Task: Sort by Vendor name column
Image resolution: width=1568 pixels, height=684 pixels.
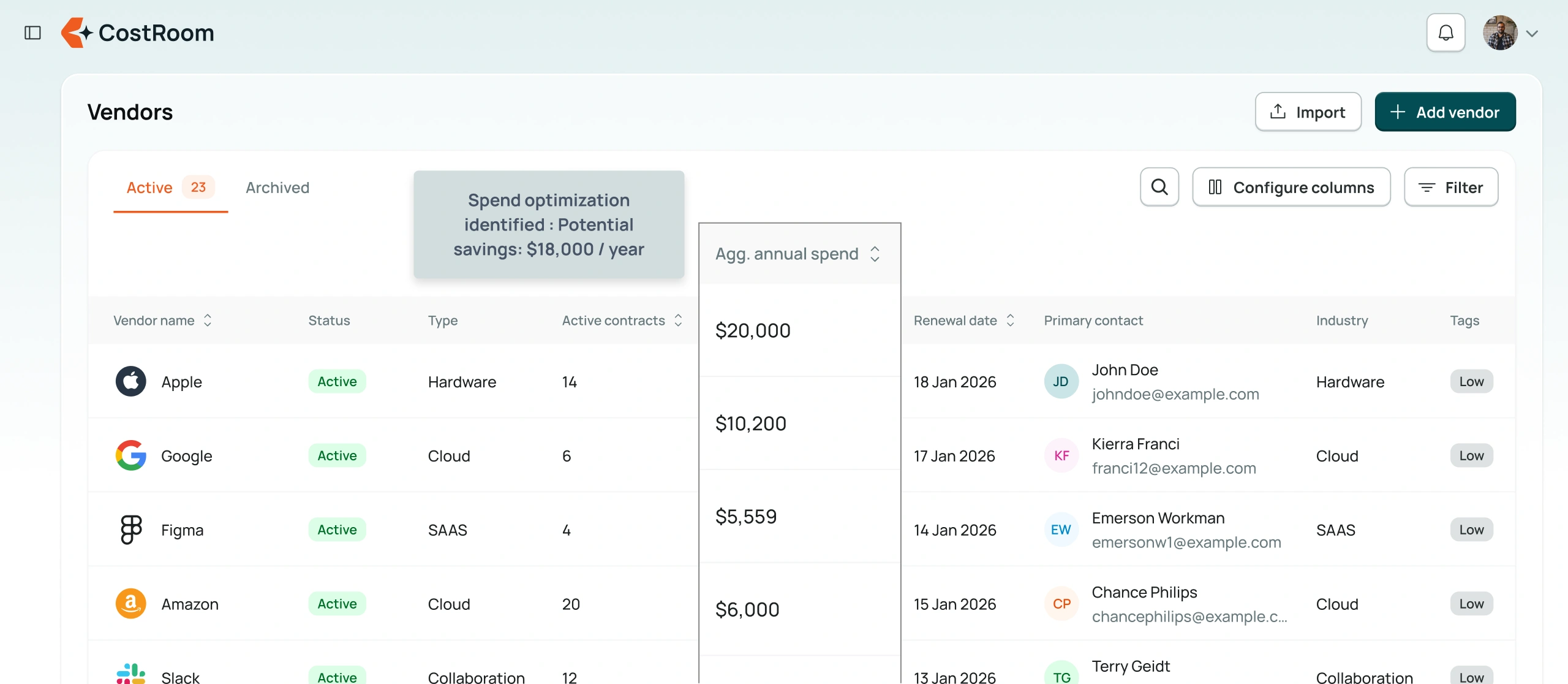Action: tap(208, 321)
